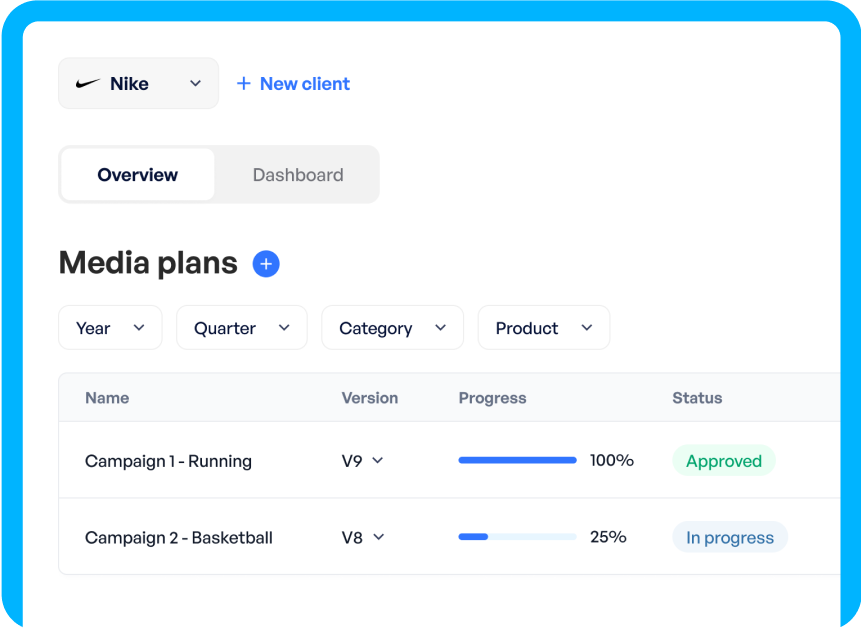This screenshot has height=631, width=861.
Task: Click the Name column header
Action: tap(107, 398)
